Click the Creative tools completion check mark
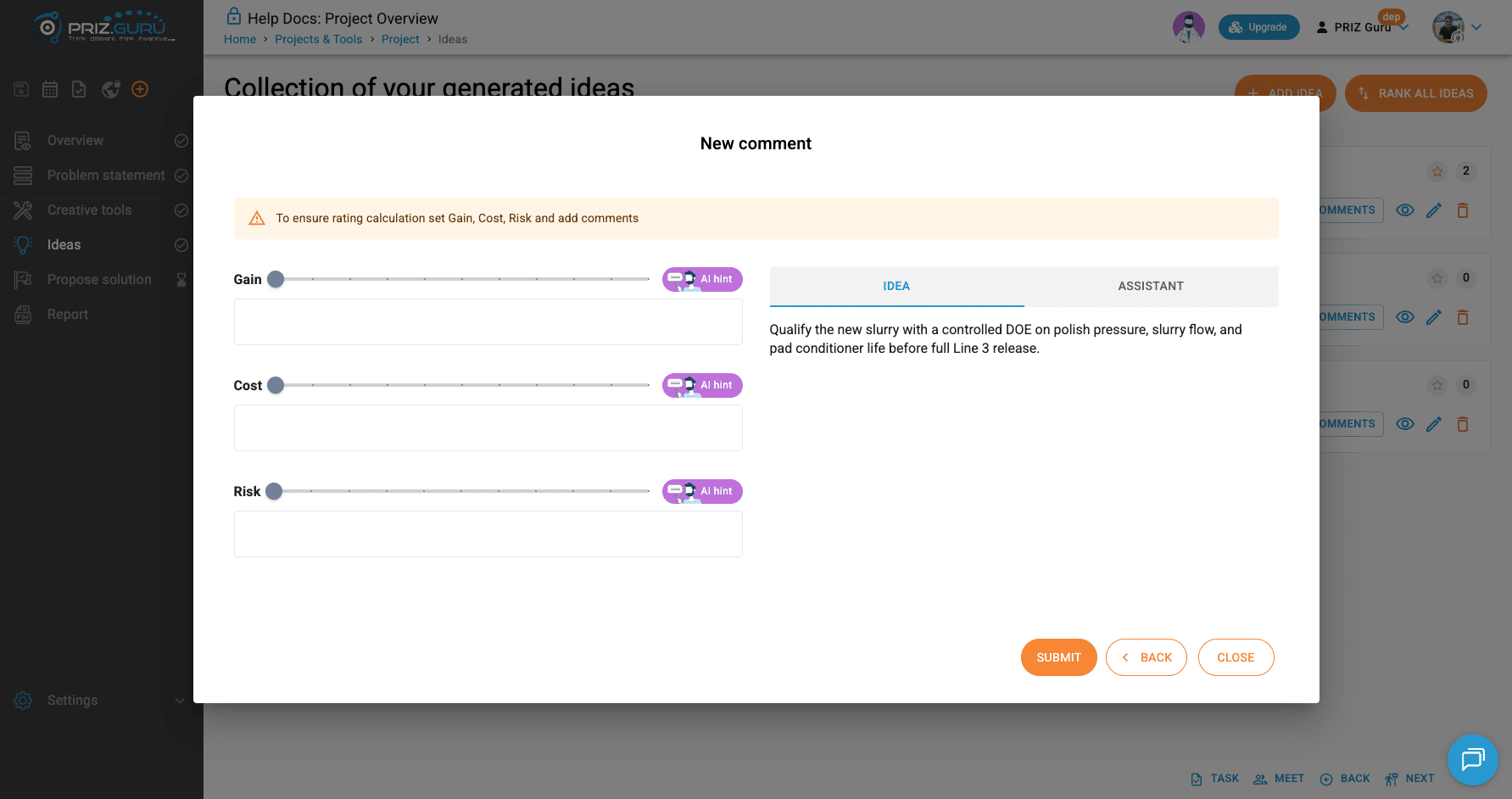 click(x=181, y=210)
